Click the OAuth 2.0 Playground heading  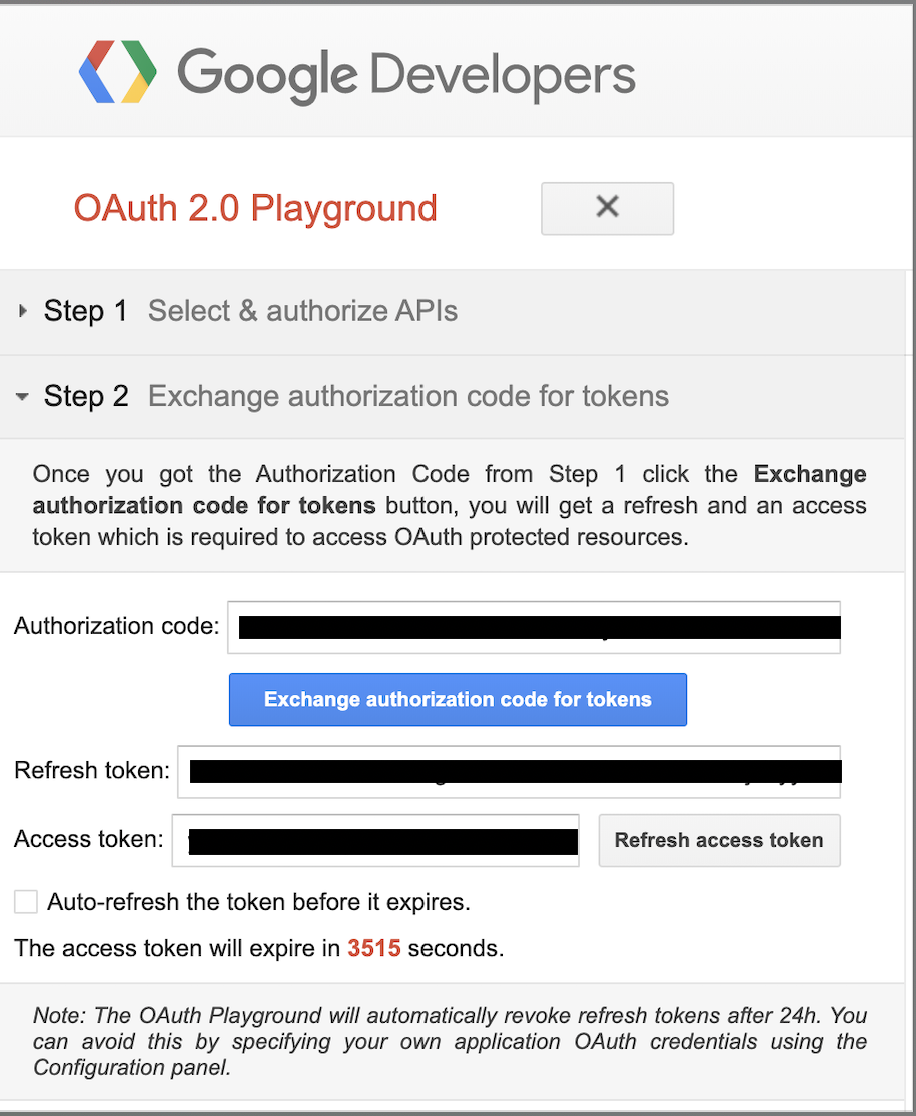click(255, 208)
